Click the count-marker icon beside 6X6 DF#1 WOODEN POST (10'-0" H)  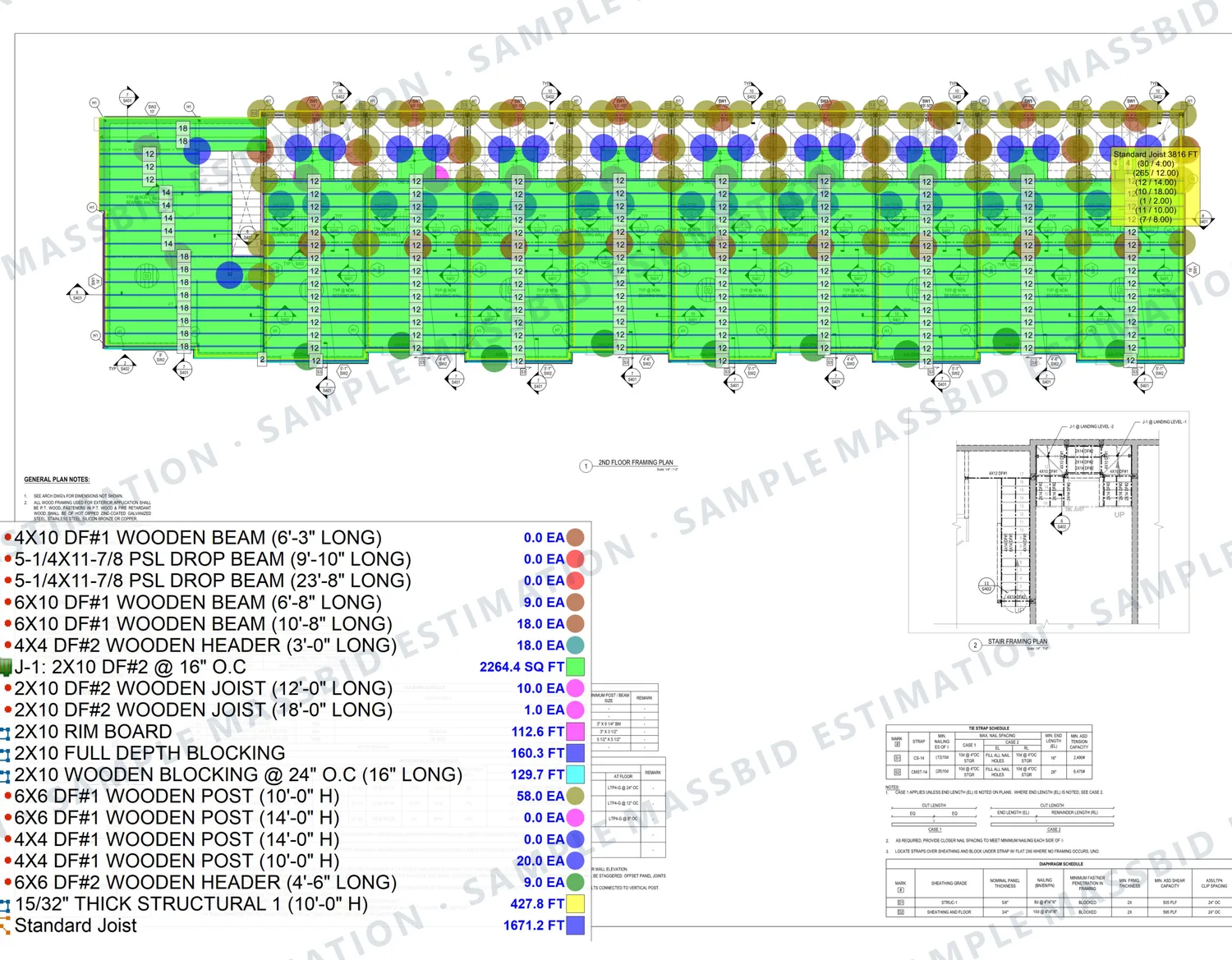tap(7, 797)
